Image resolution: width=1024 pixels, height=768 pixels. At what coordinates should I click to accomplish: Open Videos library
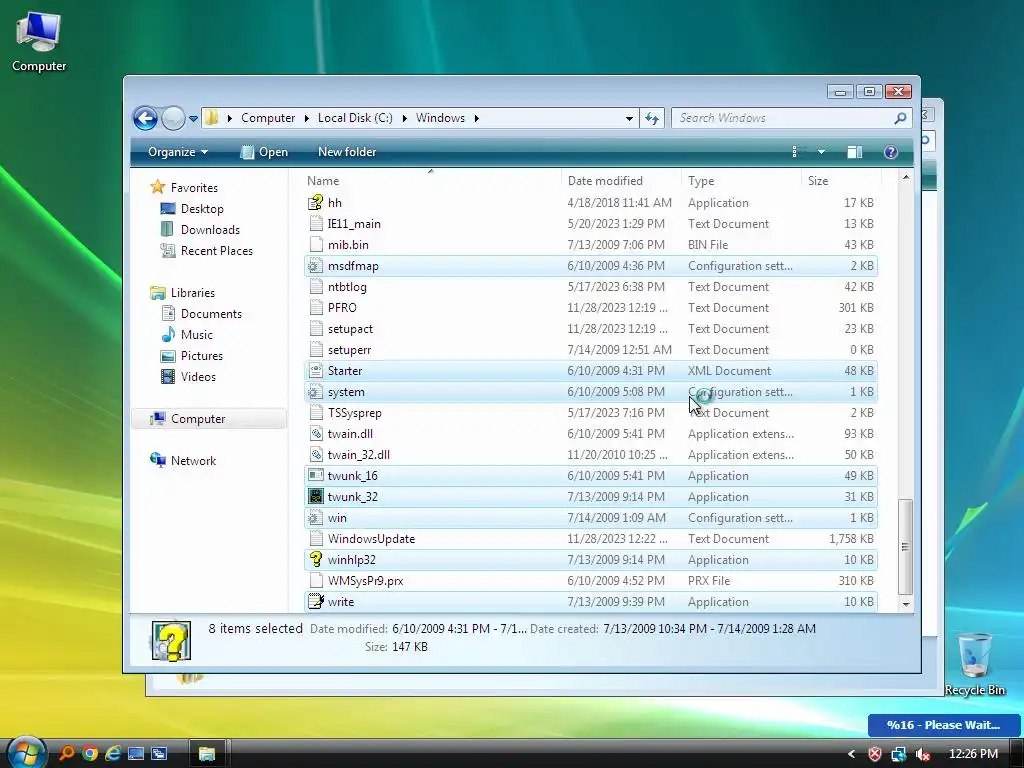(x=198, y=377)
